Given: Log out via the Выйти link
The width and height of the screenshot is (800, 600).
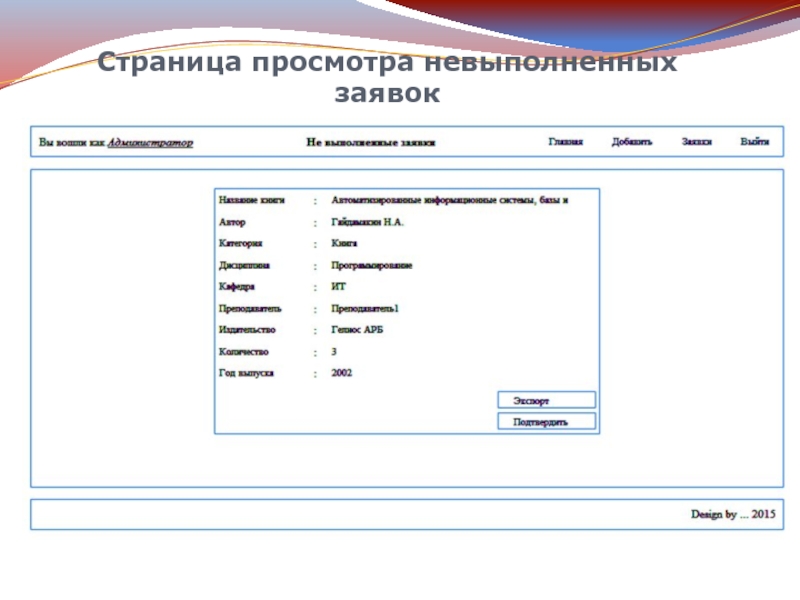Looking at the screenshot, I should [755, 142].
